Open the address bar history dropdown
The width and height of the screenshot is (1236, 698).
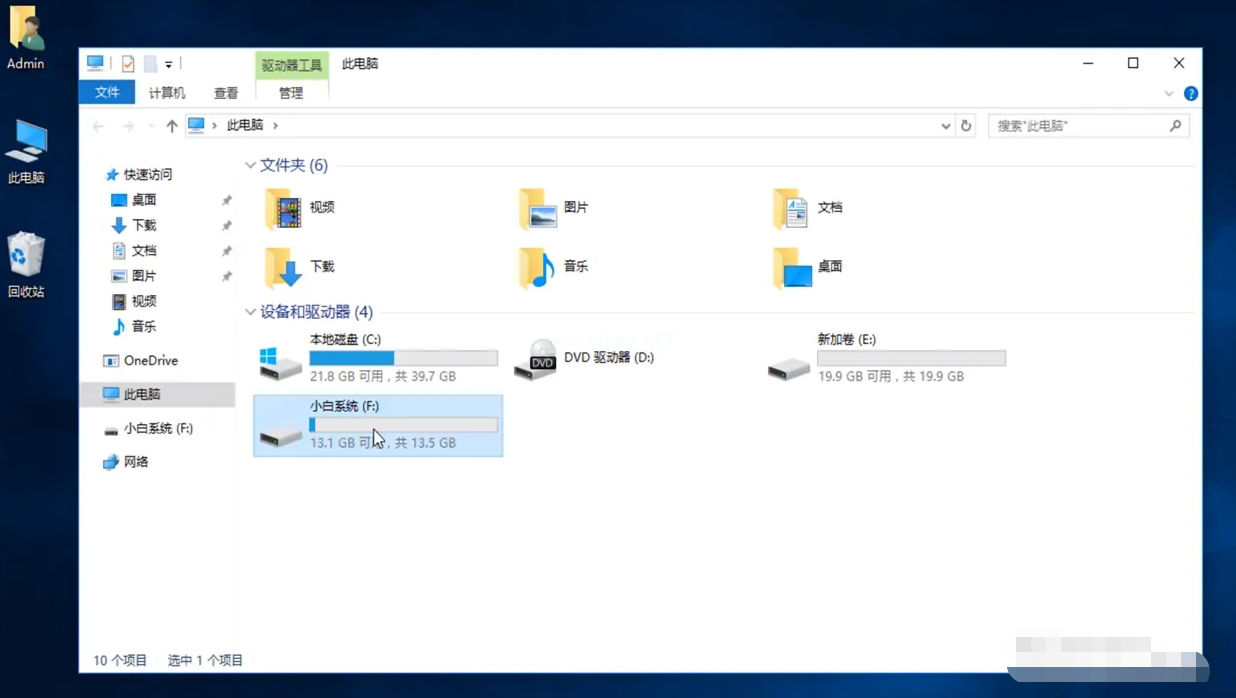pos(946,126)
